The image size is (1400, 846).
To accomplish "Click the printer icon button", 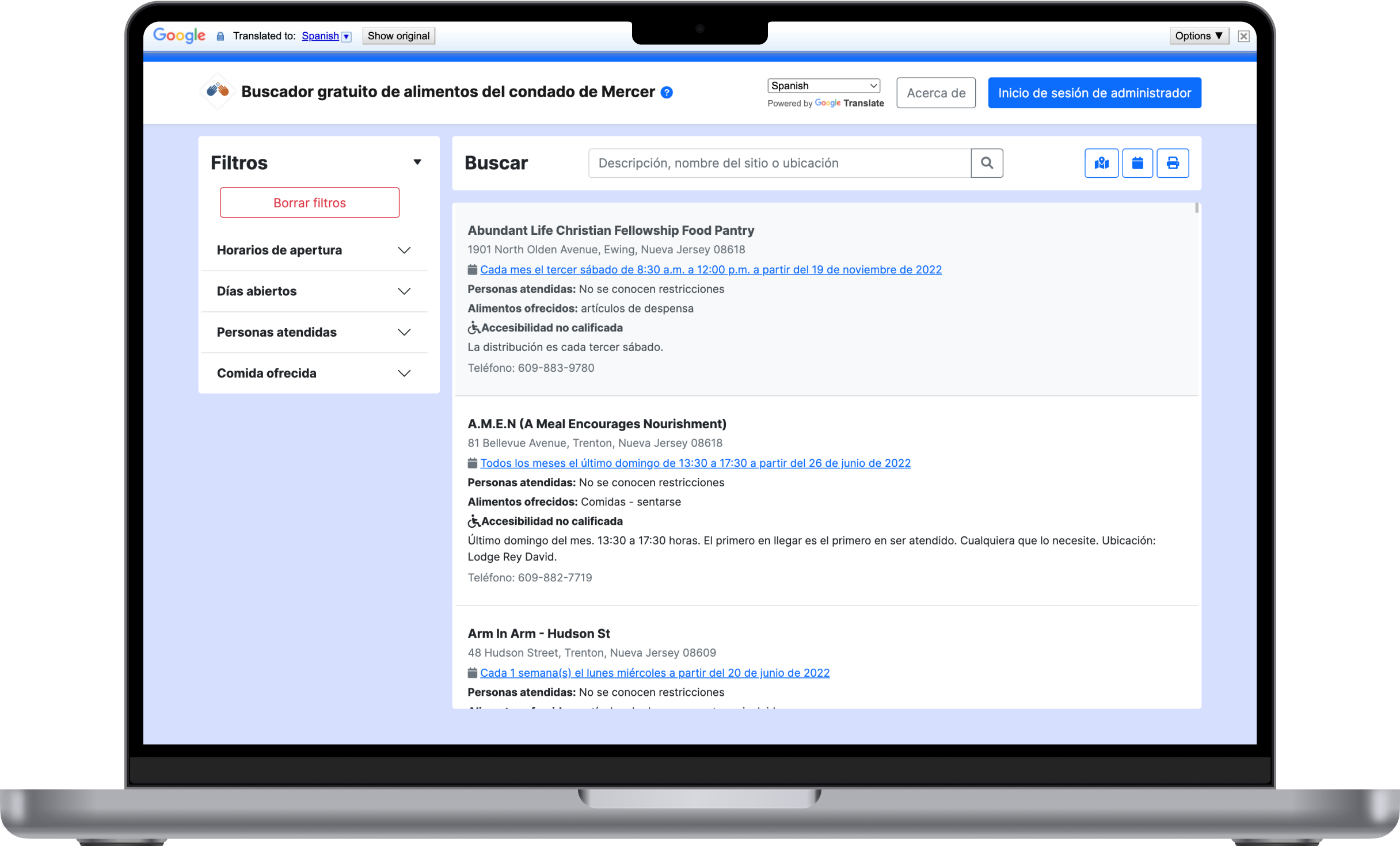I will click(x=1173, y=163).
